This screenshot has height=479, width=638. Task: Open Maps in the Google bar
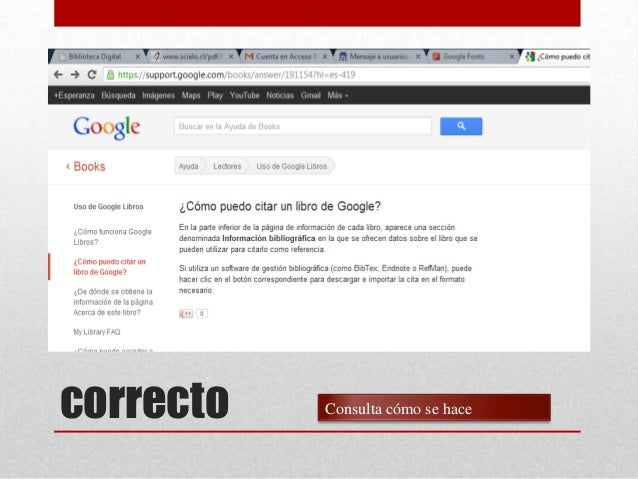(191, 96)
